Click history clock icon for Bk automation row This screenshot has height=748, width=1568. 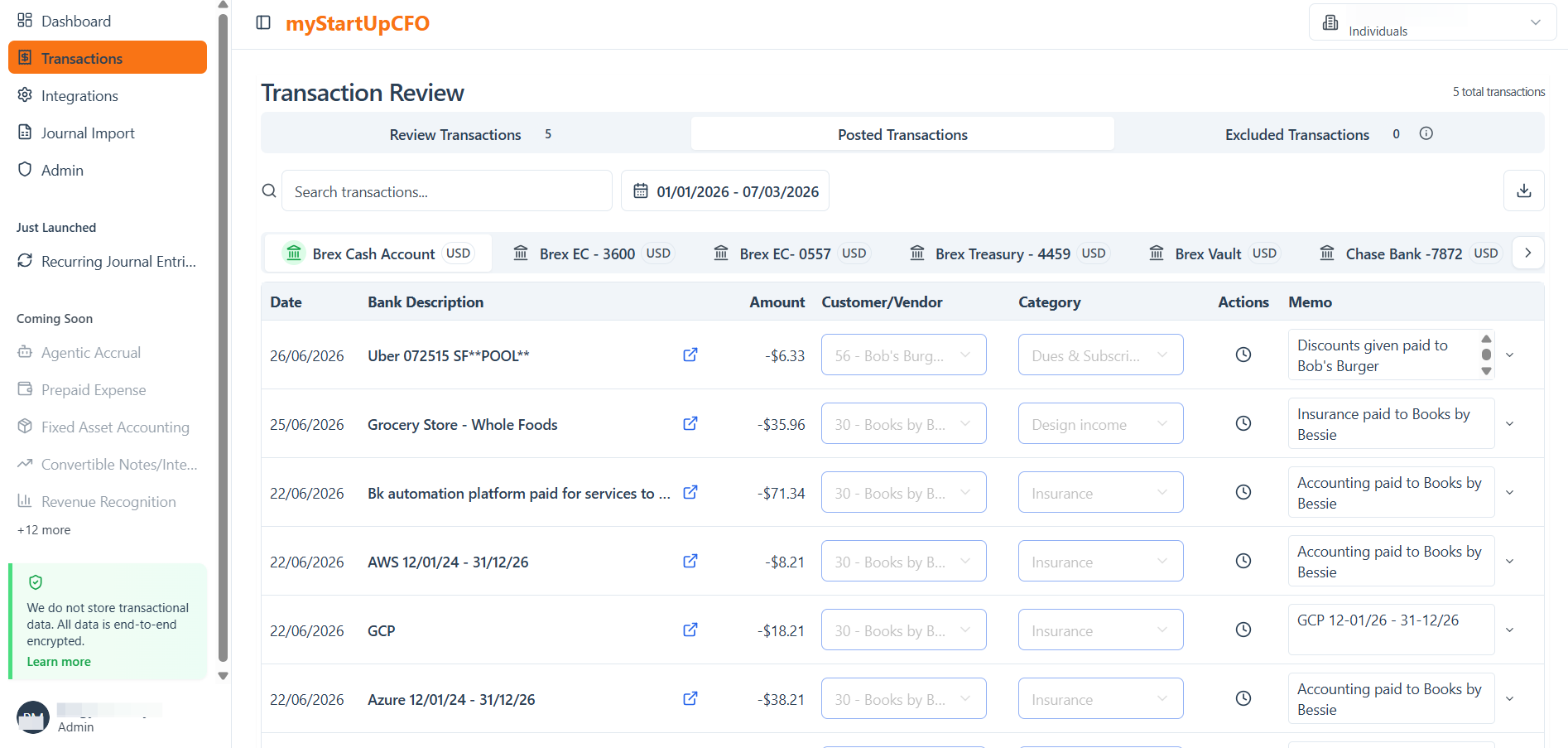(1243, 492)
